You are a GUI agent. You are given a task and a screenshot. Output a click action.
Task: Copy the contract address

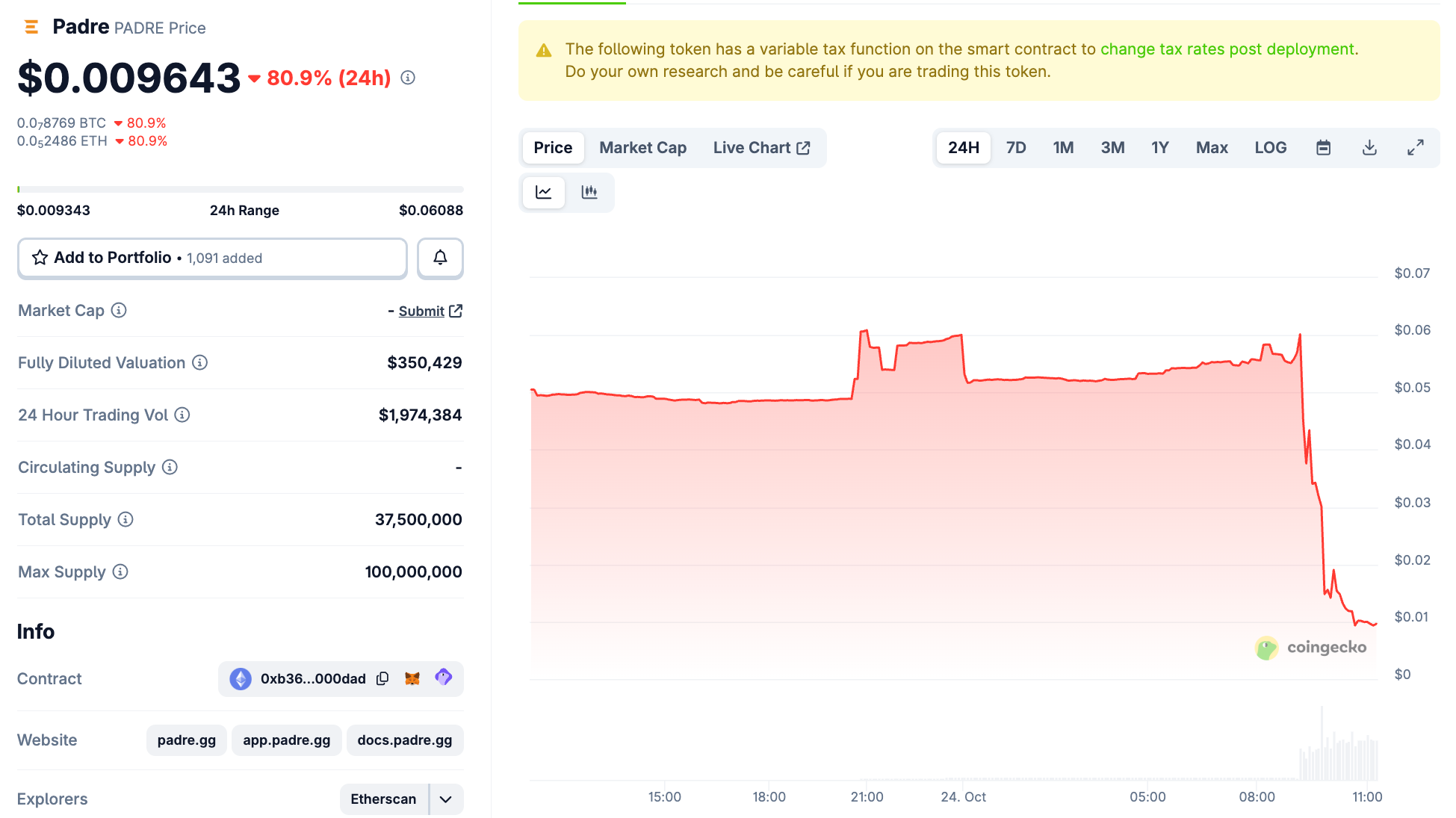tap(382, 678)
